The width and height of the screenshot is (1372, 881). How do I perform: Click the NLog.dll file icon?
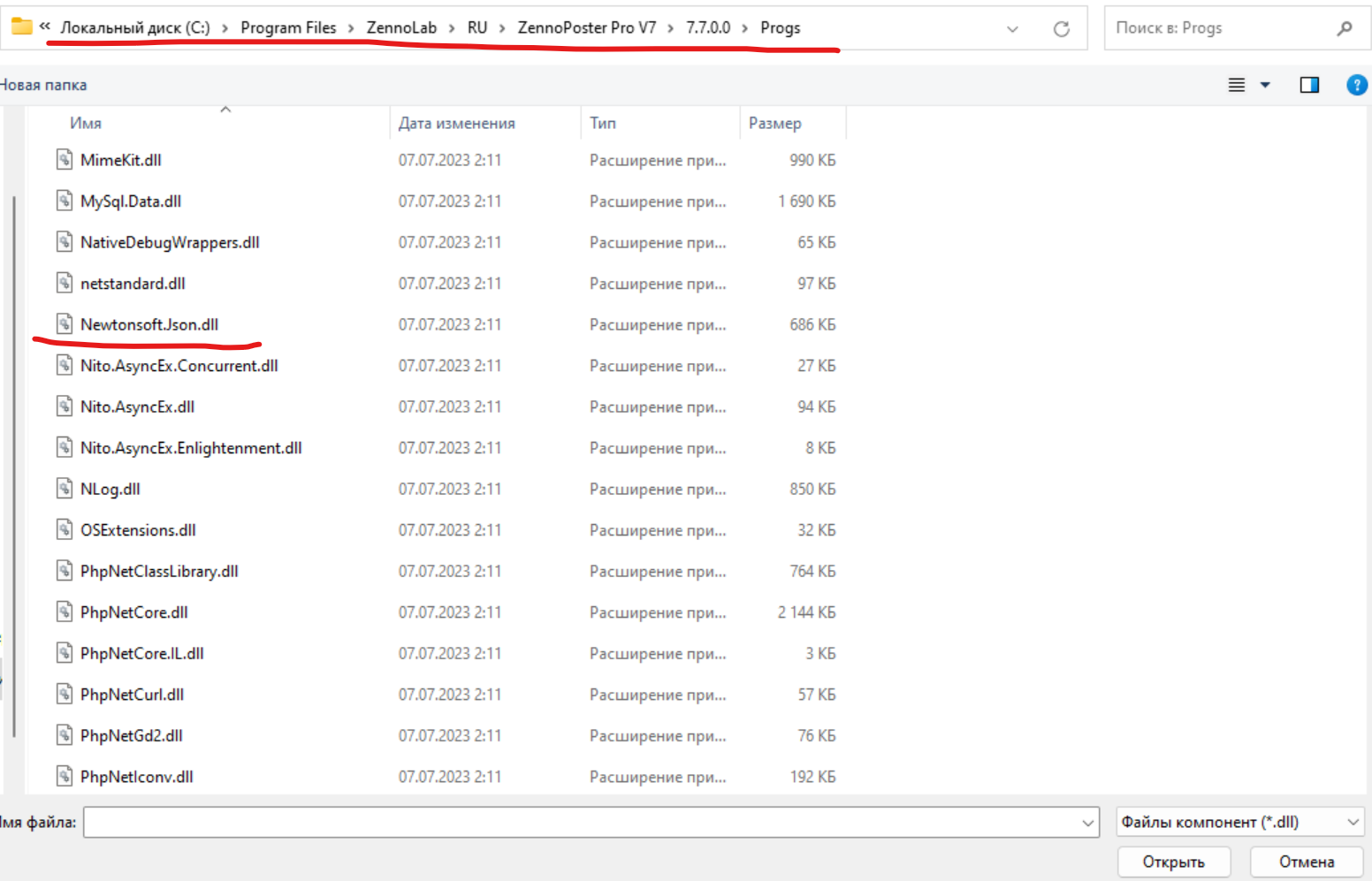coord(65,489)
